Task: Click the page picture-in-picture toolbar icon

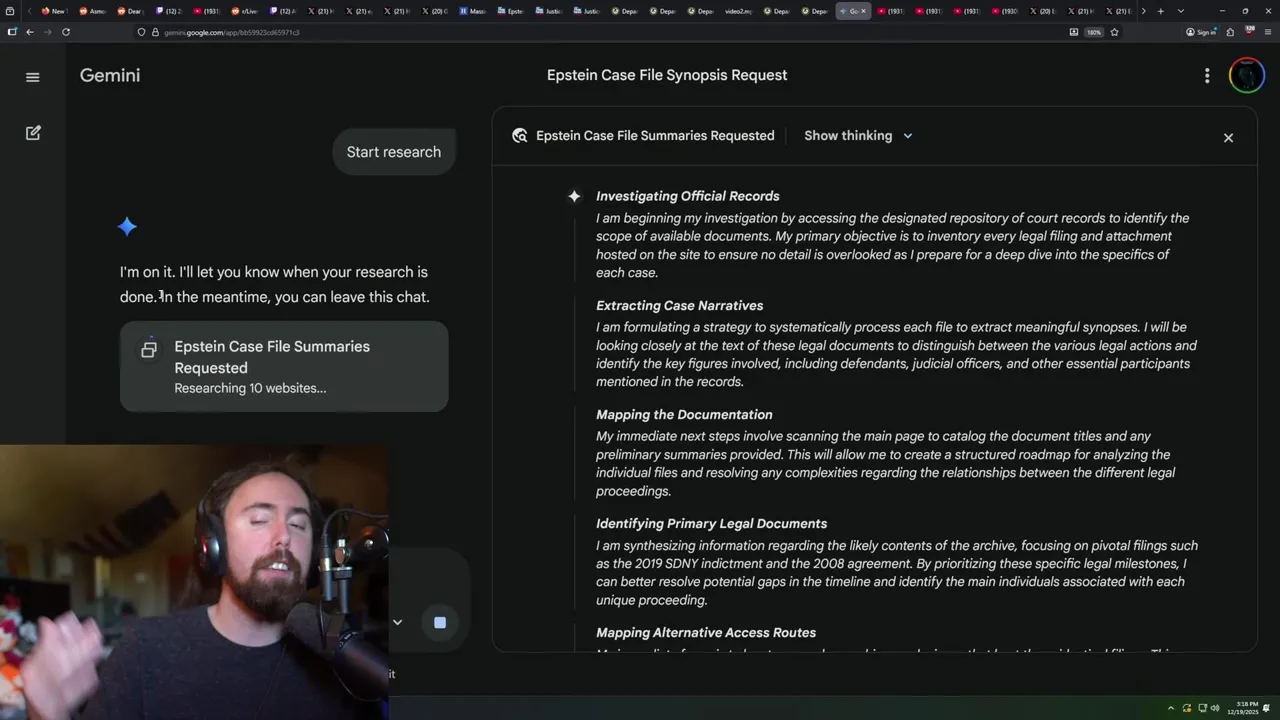Action: click(1074, 32)
